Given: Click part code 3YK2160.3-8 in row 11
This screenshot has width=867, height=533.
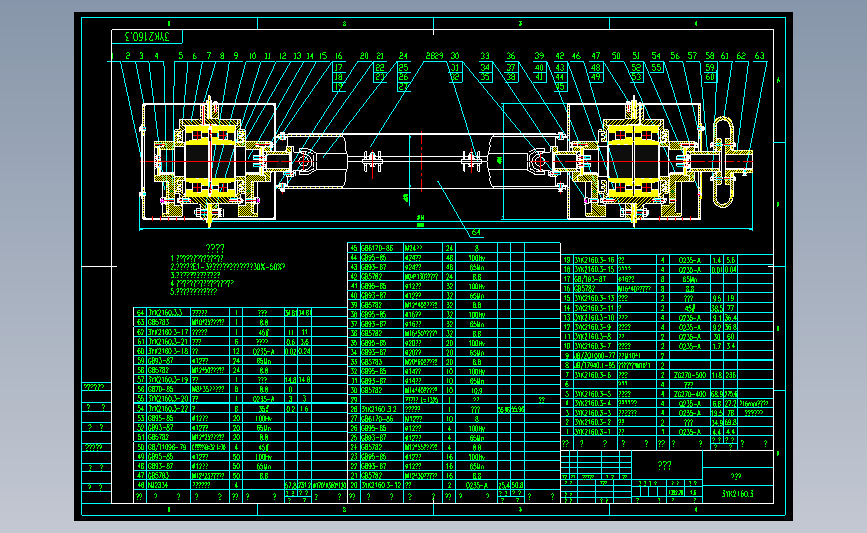Looking at the screenshot, I should click(593, 336).
